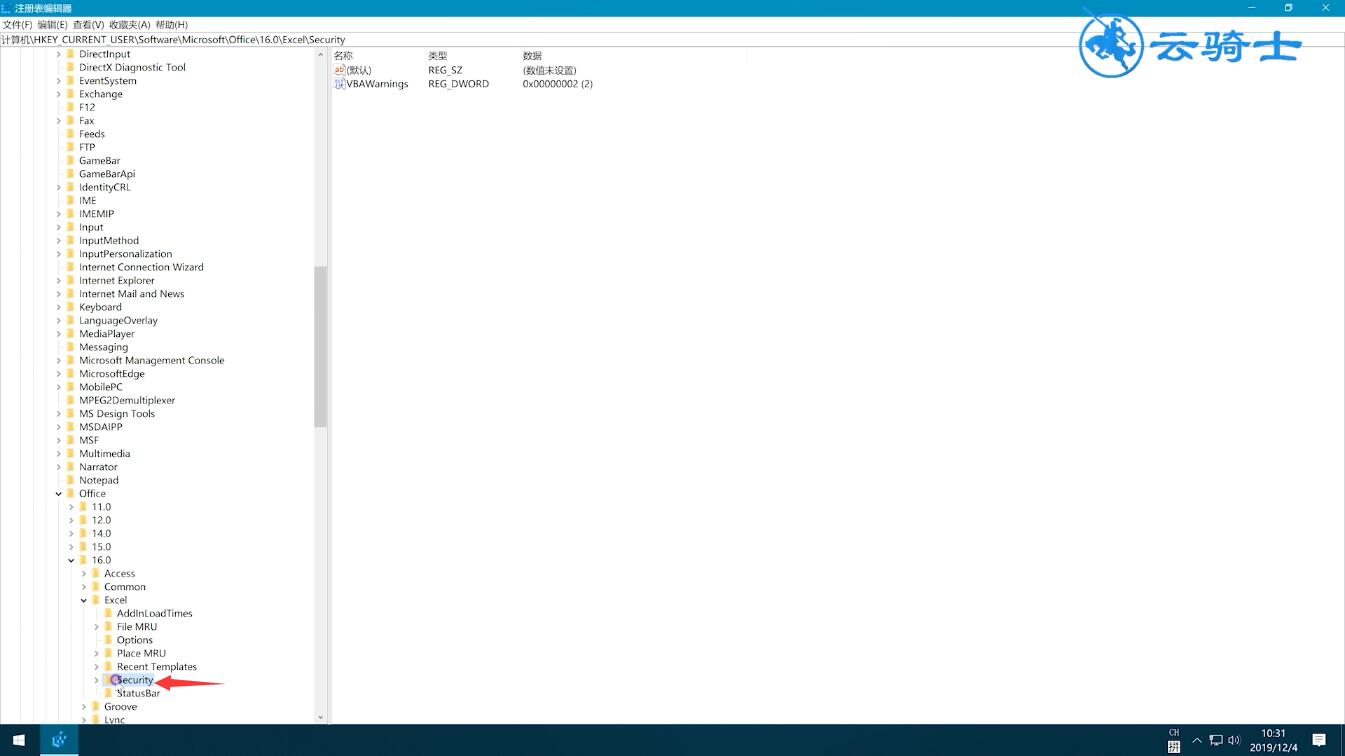The width and height of the screenshot is (1345, 756).
Task: Click the tree scrollbar up arrow
Action: 320,53
